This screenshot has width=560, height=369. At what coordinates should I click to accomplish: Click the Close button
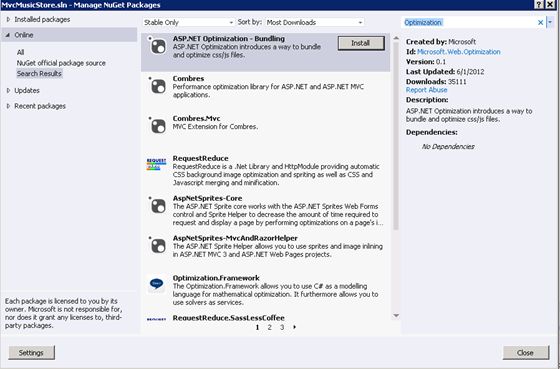click(526, 353)
